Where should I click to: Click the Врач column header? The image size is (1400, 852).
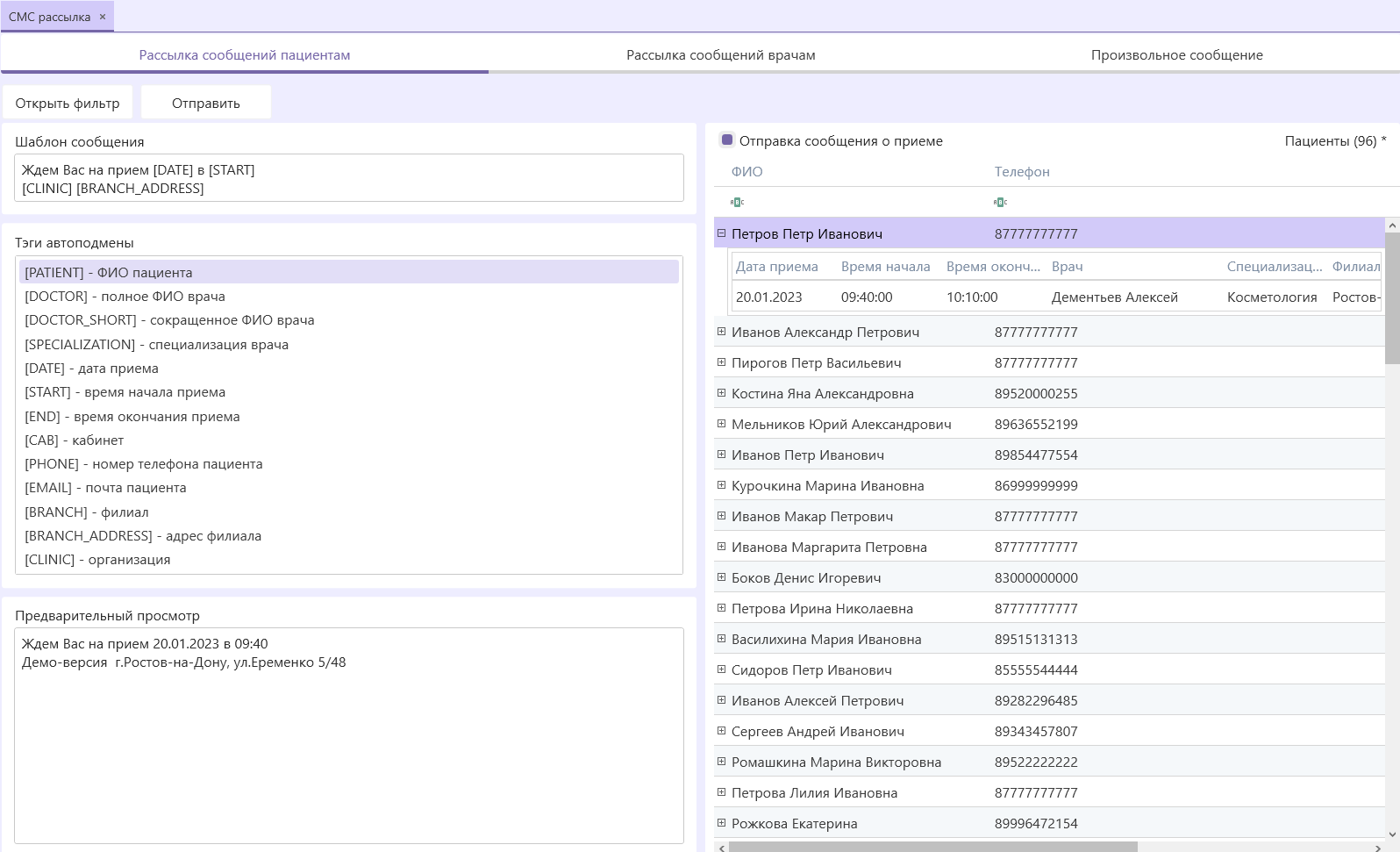point(1068,266)
